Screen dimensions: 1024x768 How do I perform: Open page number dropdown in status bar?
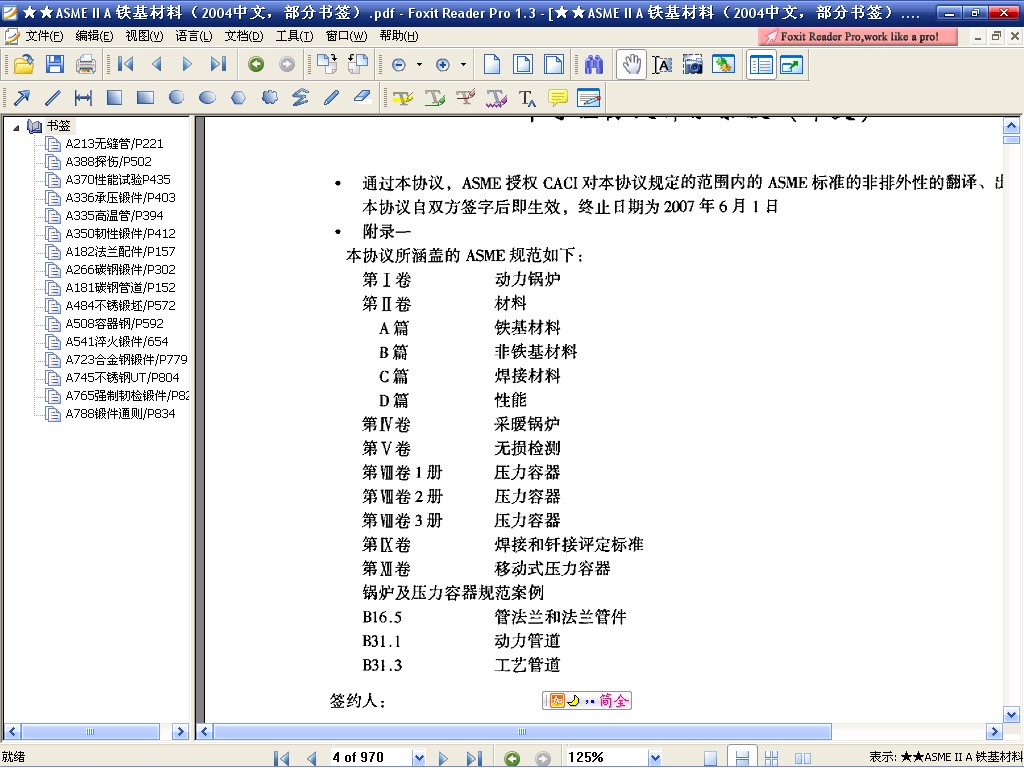419,758
